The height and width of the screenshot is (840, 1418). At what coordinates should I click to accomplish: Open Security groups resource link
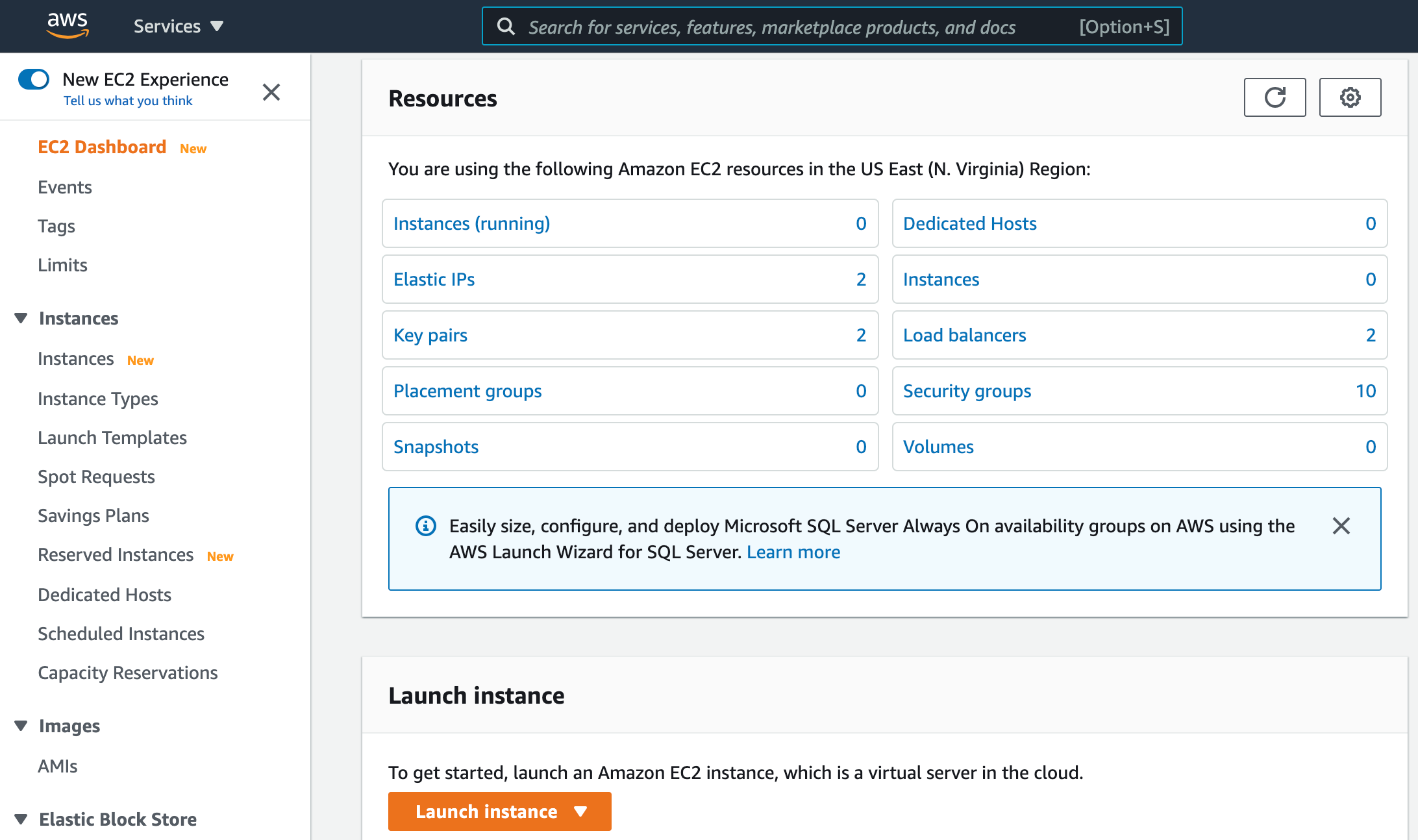[x=967, y=391]
